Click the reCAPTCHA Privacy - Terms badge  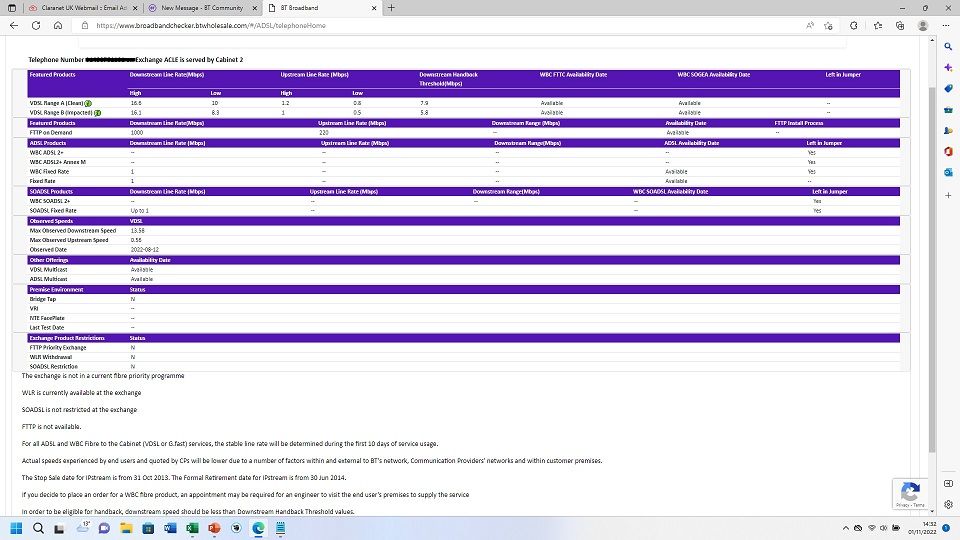[x=910, y=495]
